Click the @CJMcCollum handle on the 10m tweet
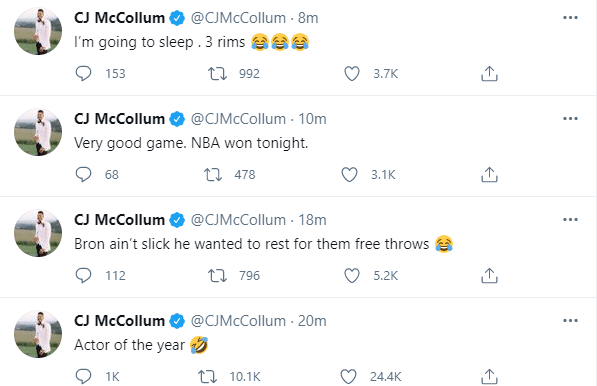The image size is (597, 386). pyautogui.click(x=238, y=119)
